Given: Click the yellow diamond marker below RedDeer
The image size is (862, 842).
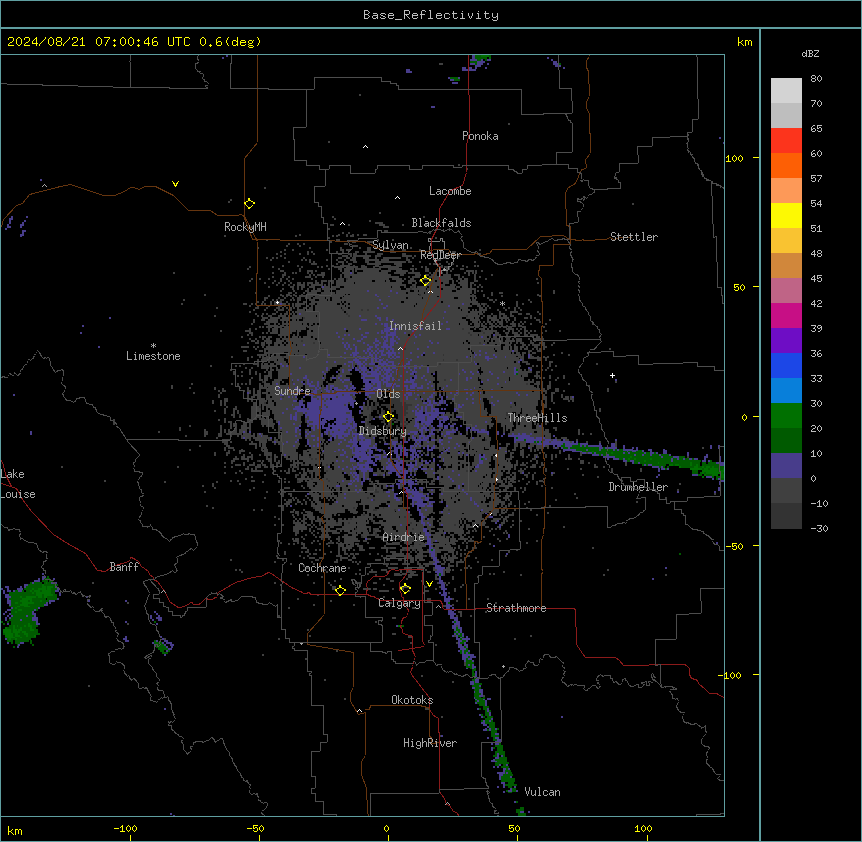Looking at the screenshot, I should point(426,281).
